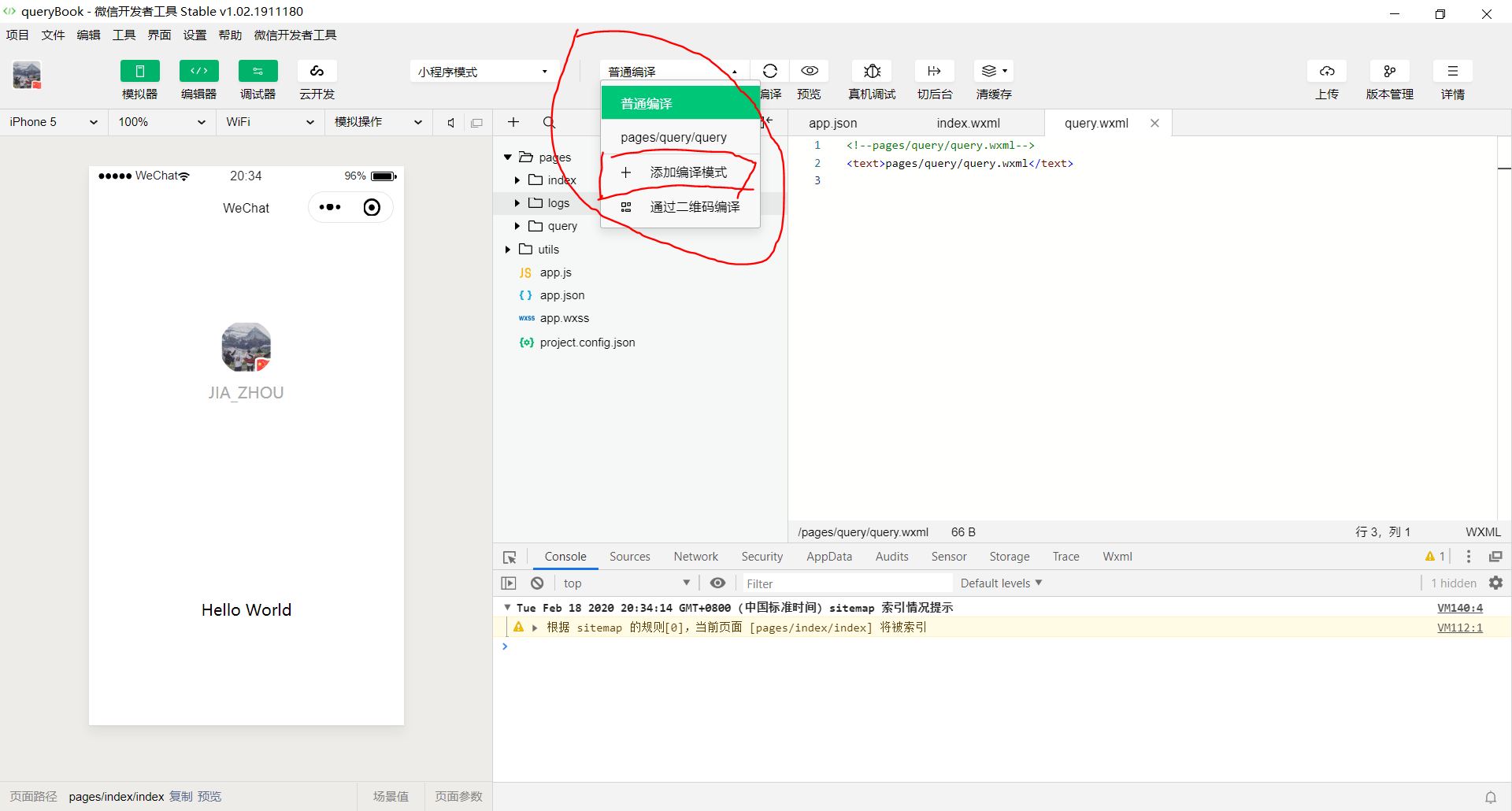Open the 项目 (Project) menu
The width and height of the screenshot is (1512, 811).
coord(17,35)
